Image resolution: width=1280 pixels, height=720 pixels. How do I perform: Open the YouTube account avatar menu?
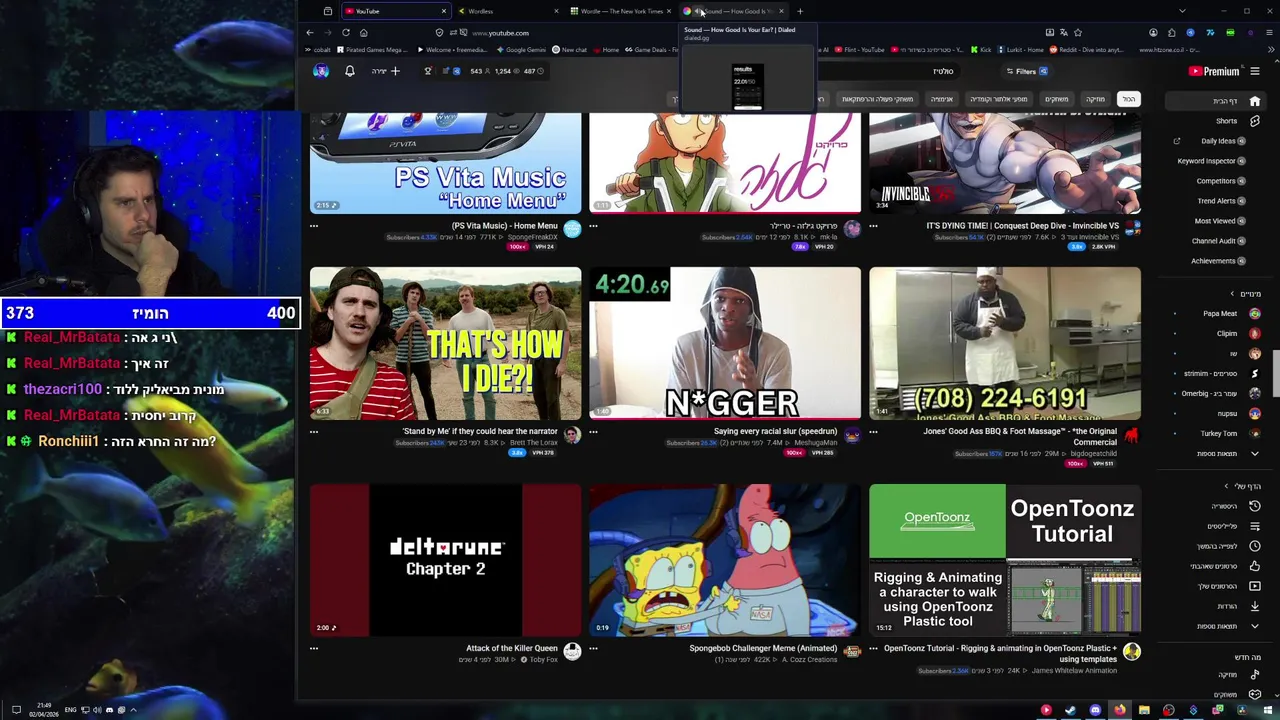[x=321, y=71]
